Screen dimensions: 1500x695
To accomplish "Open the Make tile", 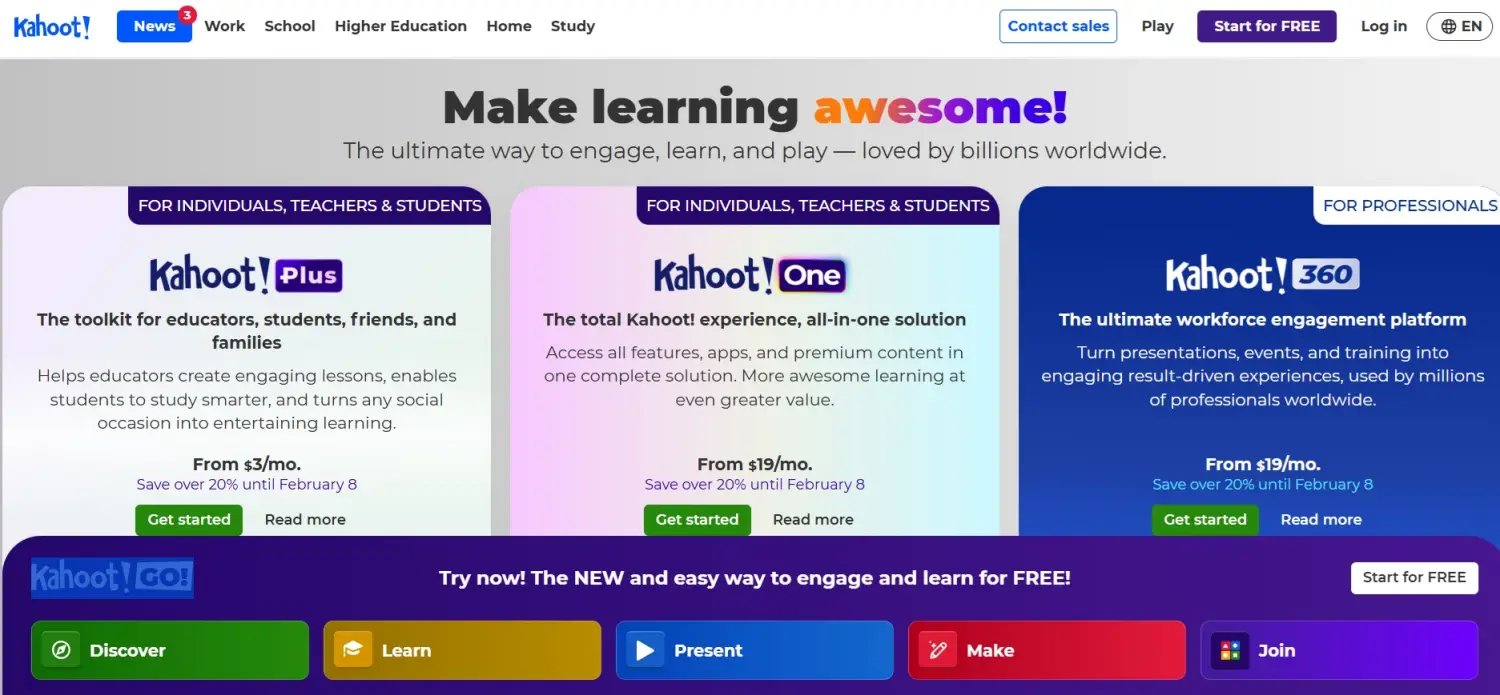I will pyautogui.click(x=1047, y=650).
